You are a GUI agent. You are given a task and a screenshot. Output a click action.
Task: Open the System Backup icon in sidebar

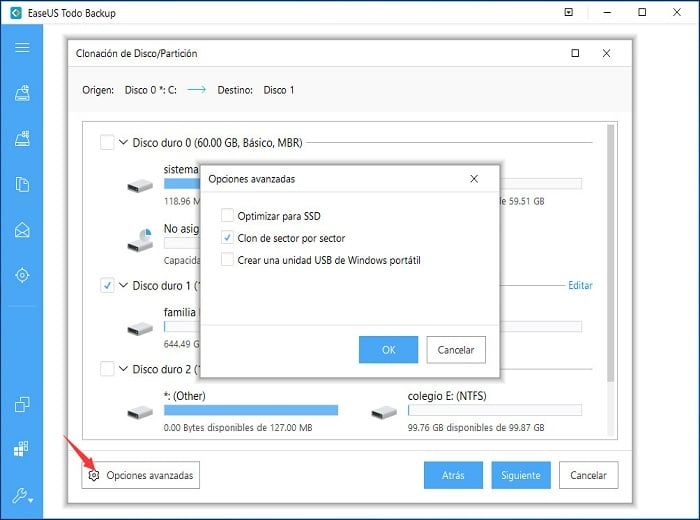point(22,138)
